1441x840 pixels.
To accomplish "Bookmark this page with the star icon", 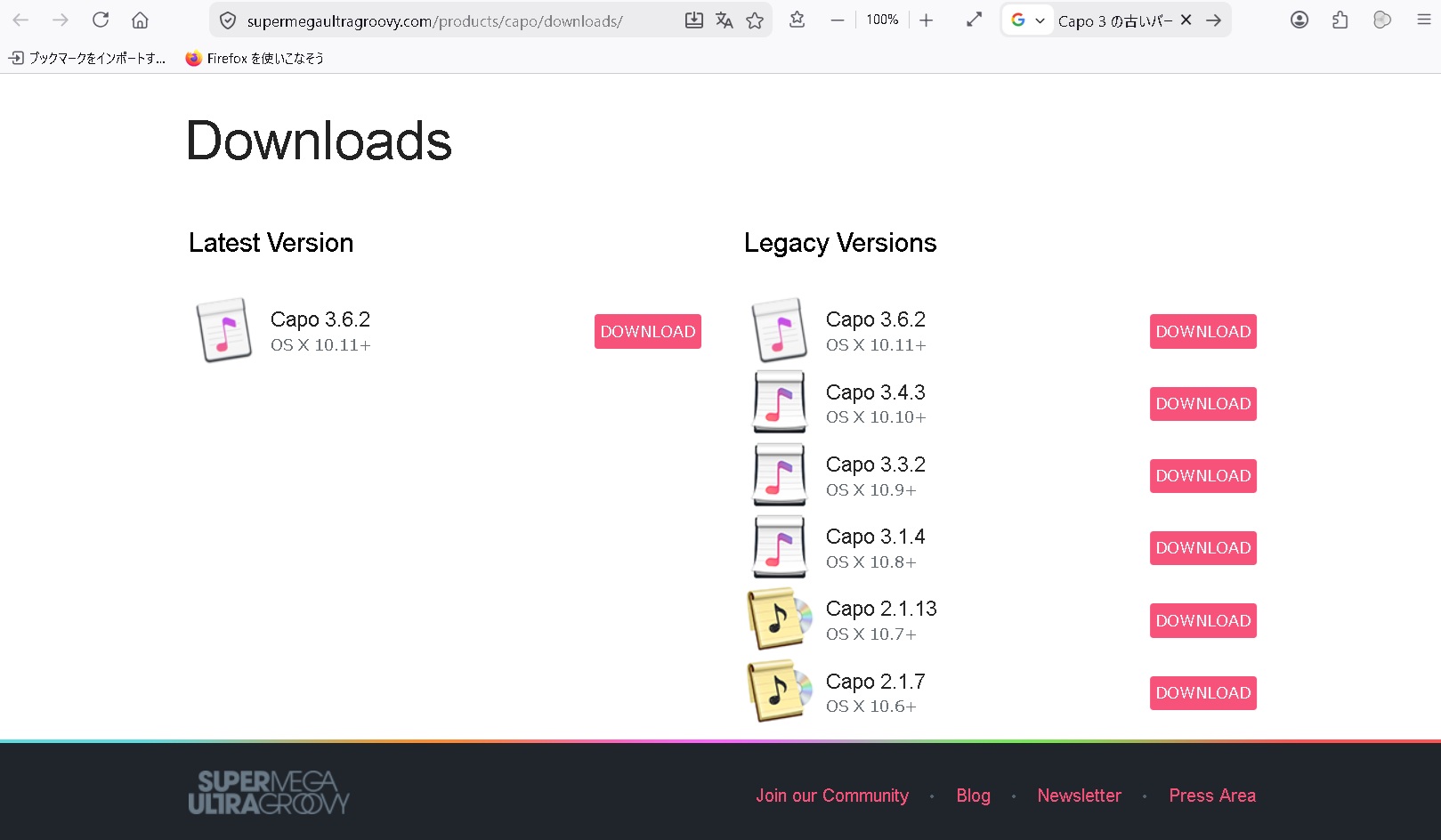I will (755, 20).
